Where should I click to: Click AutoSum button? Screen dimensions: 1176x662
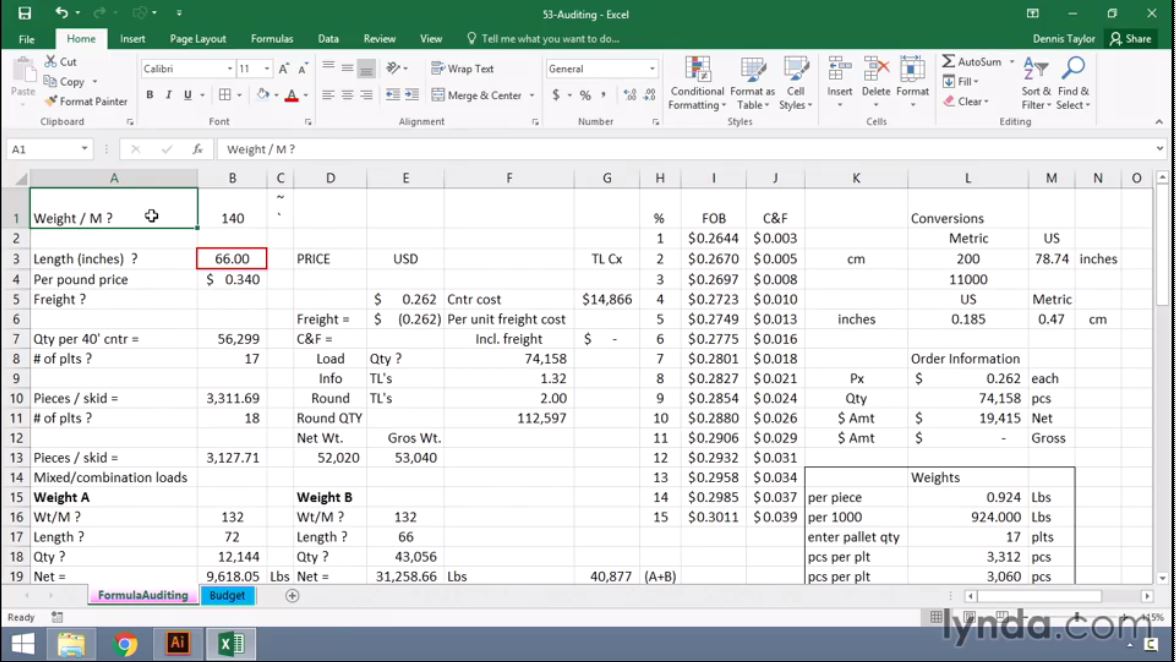point(972,61)
